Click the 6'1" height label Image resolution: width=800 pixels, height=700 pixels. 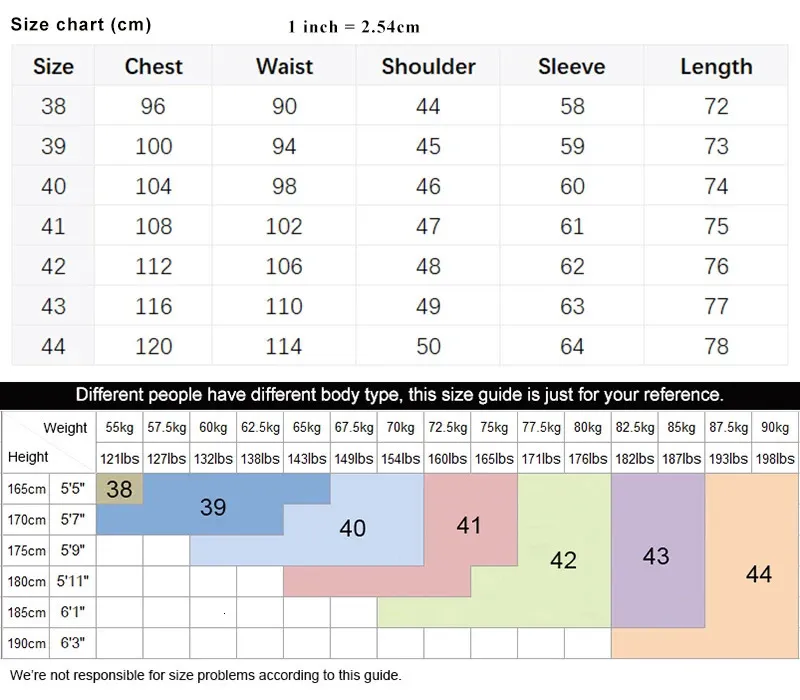(x=73, y=612)
